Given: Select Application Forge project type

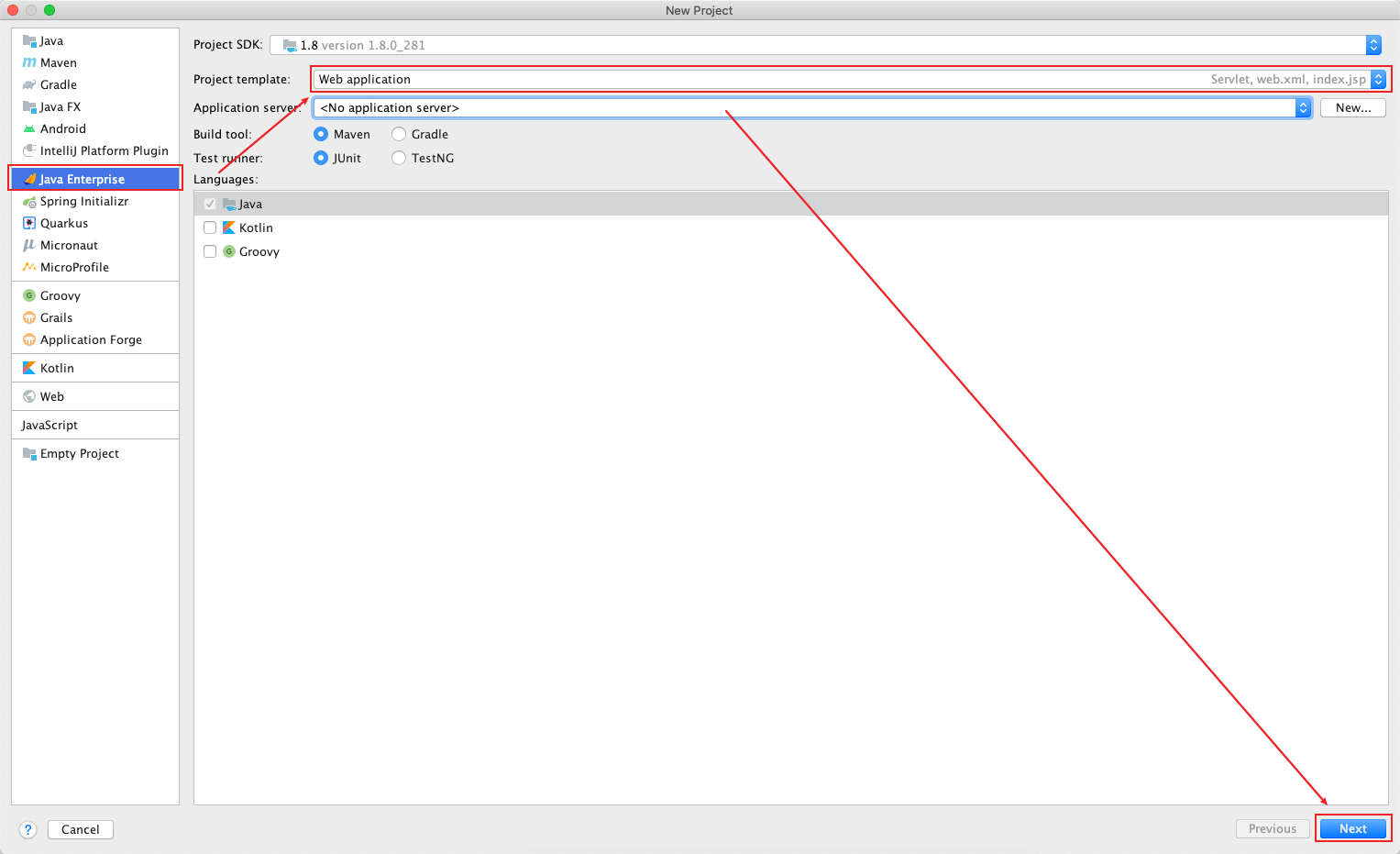Looking at the screenshot, I should [95, 339].
